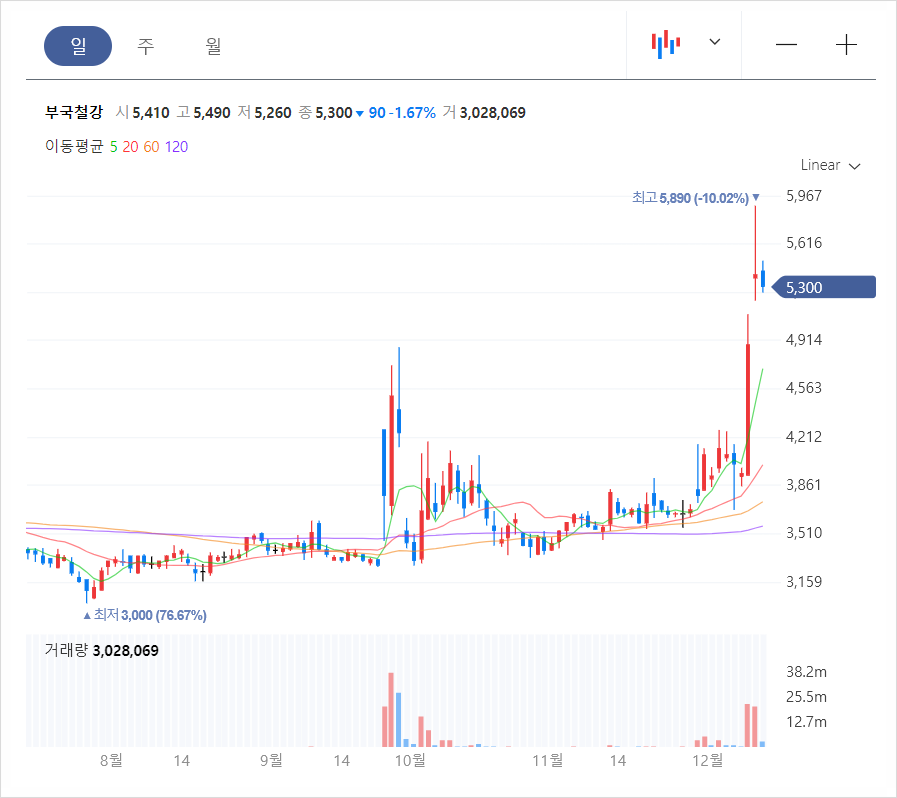This screenshot has width=897, height=798.
Task: Click the 고 5,490 high price value
Action: 204,113
